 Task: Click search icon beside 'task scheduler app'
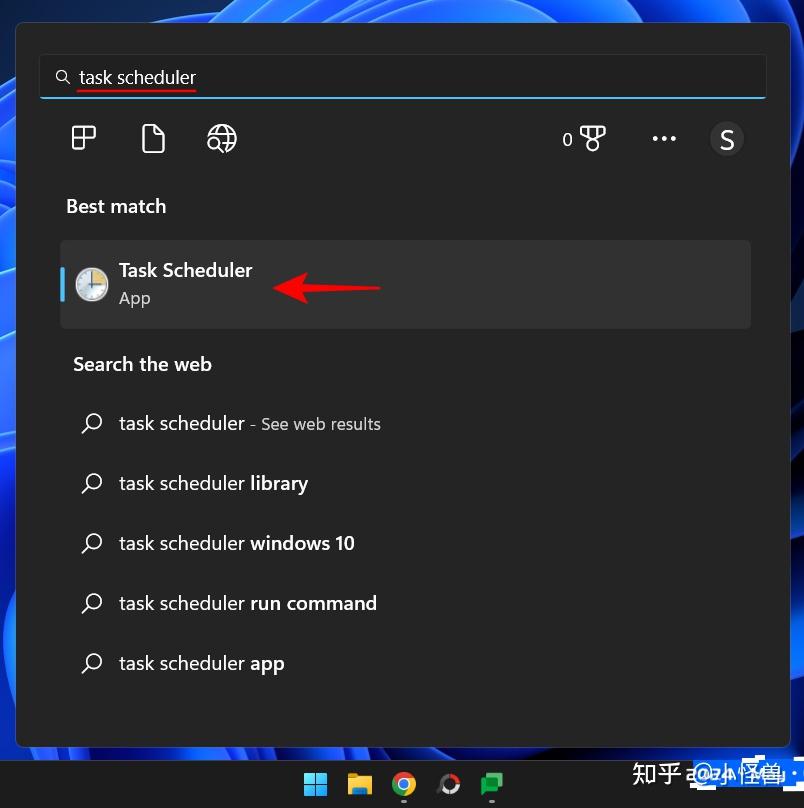tap(92, 663)
